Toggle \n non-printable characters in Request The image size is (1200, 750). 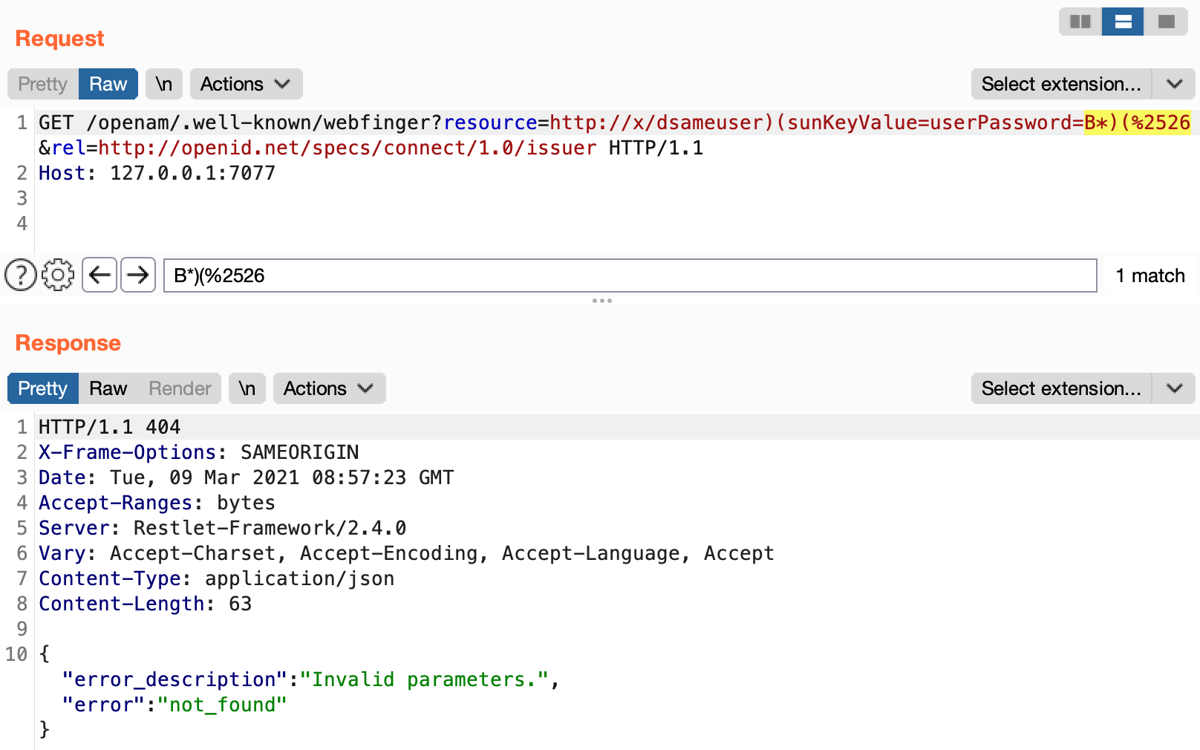[x=164, y=84]
